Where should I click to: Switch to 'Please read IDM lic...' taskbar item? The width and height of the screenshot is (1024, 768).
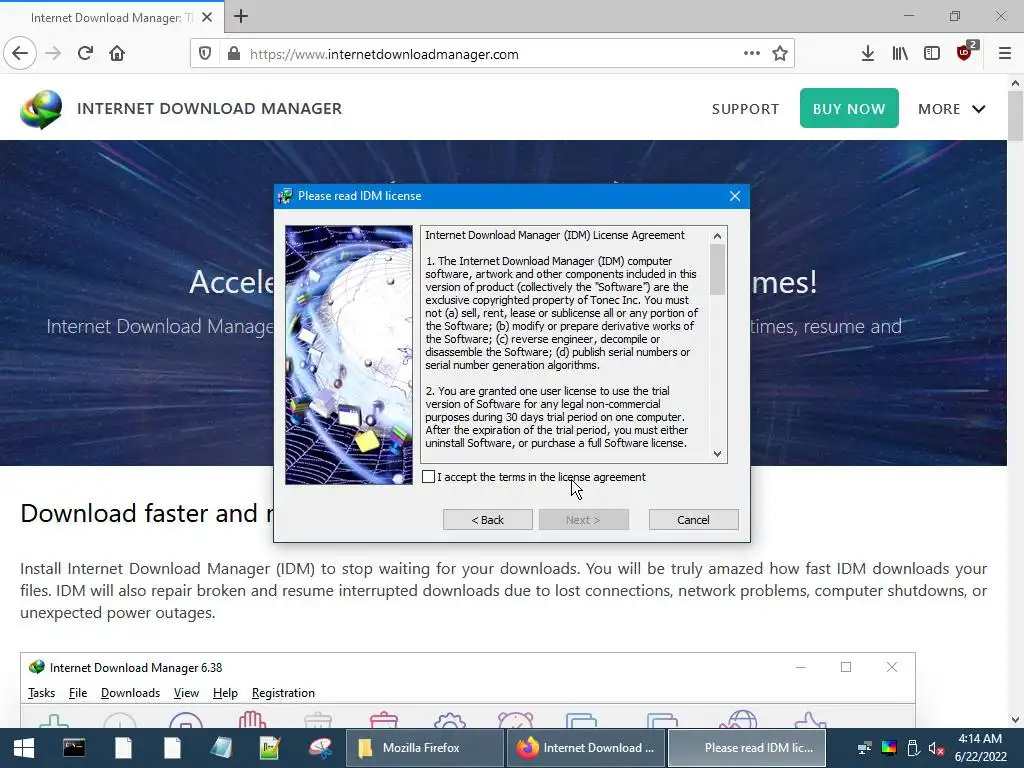747,748
